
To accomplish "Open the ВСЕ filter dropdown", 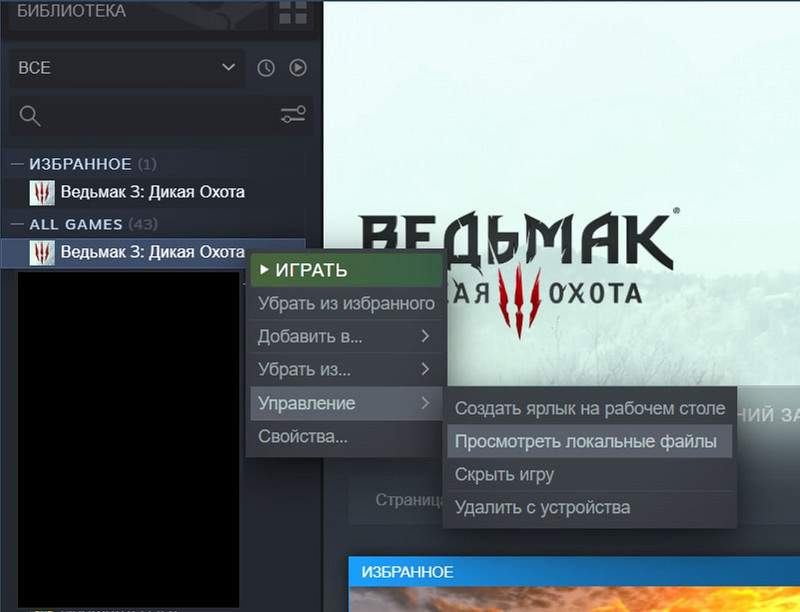I will pyautogui.click(x=127, y=68).
